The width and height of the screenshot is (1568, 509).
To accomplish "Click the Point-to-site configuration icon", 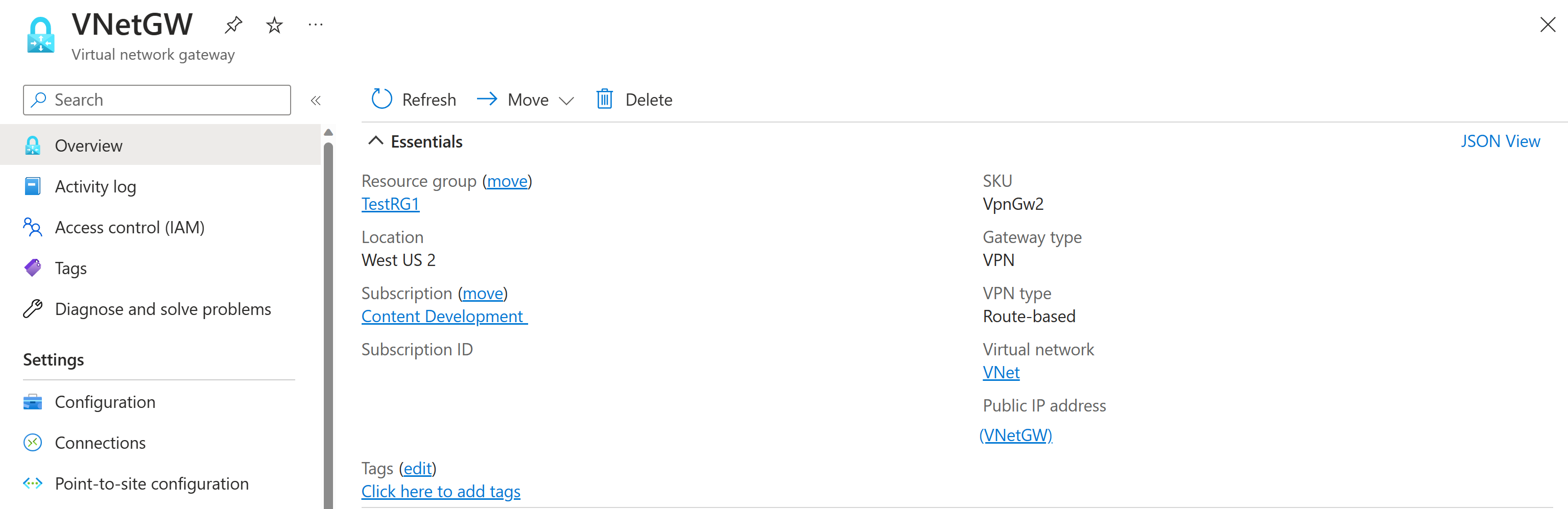I will [33, 483].
